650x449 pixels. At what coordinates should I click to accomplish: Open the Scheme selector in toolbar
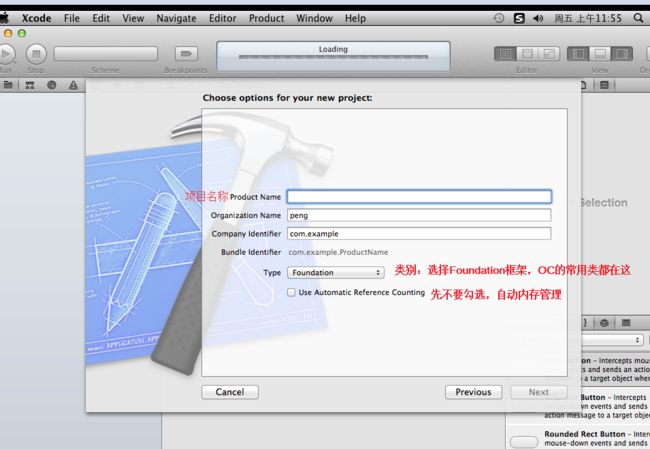106,54
